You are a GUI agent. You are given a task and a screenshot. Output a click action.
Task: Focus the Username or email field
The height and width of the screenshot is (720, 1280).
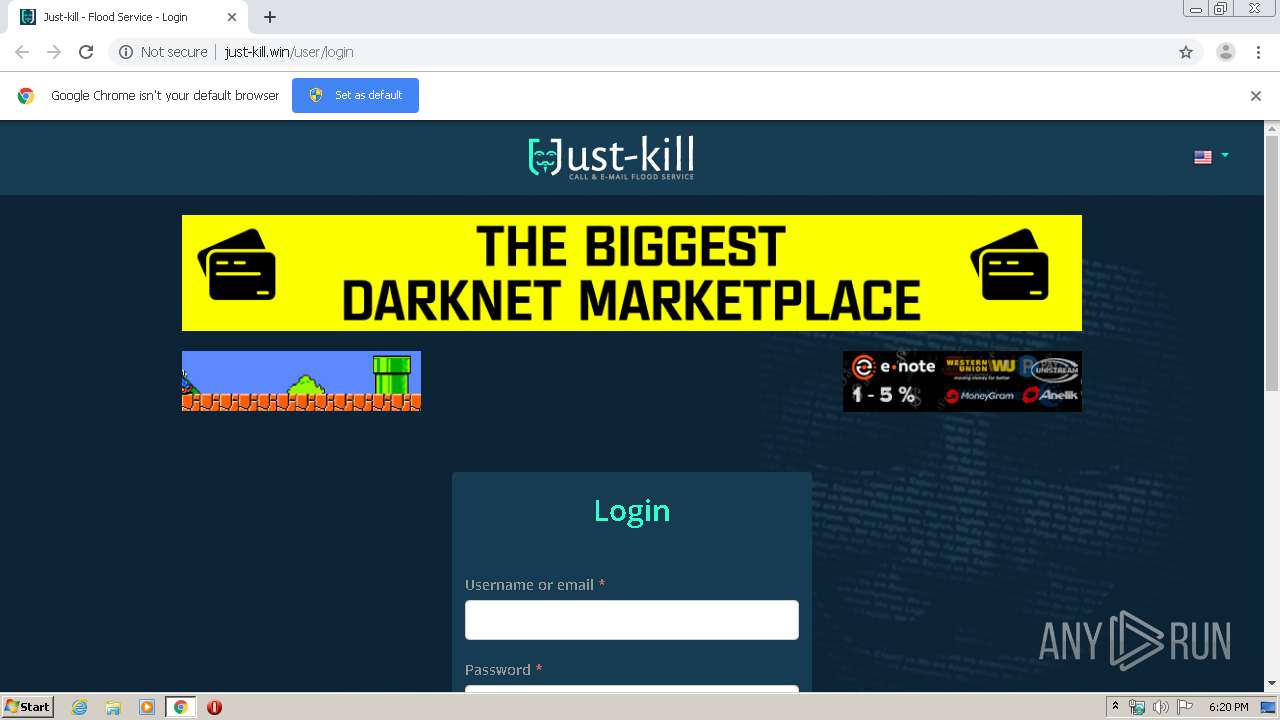click(x=632, y=620)
